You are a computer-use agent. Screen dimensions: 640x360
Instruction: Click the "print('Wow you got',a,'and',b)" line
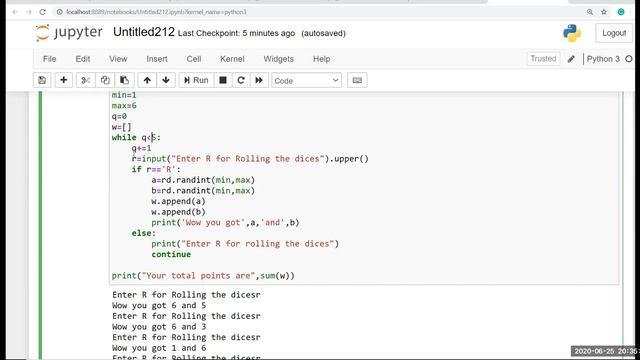click(x=225, y=222)
